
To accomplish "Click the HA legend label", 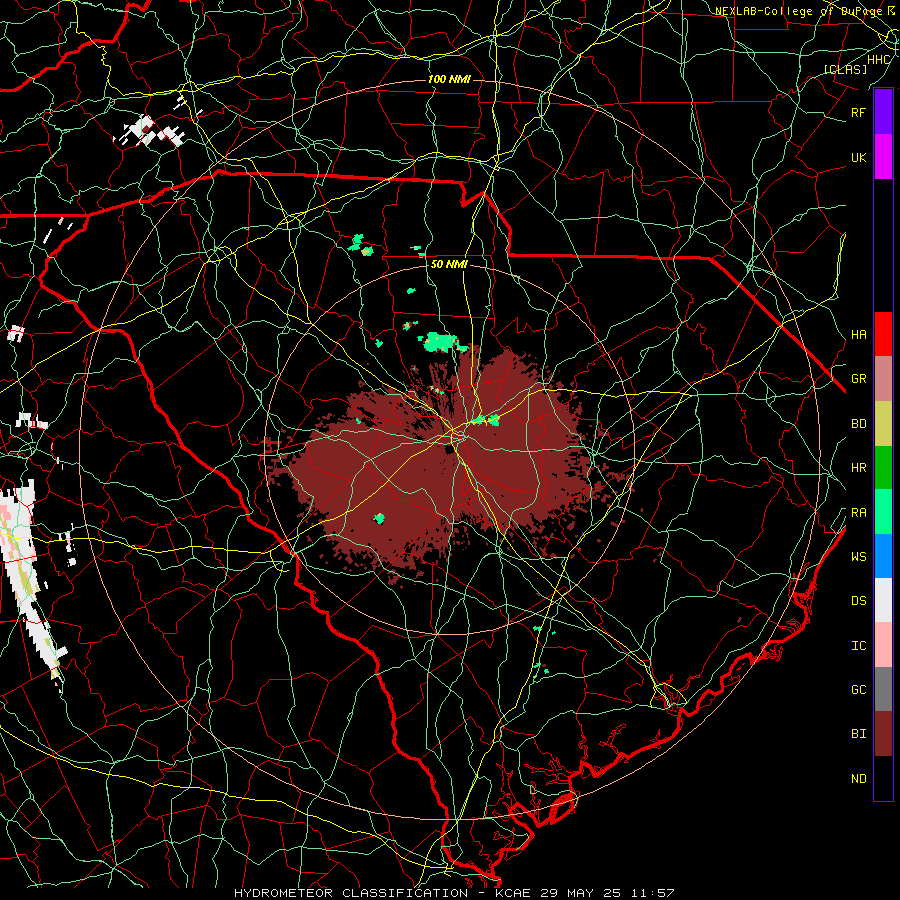I will (858, 334).
